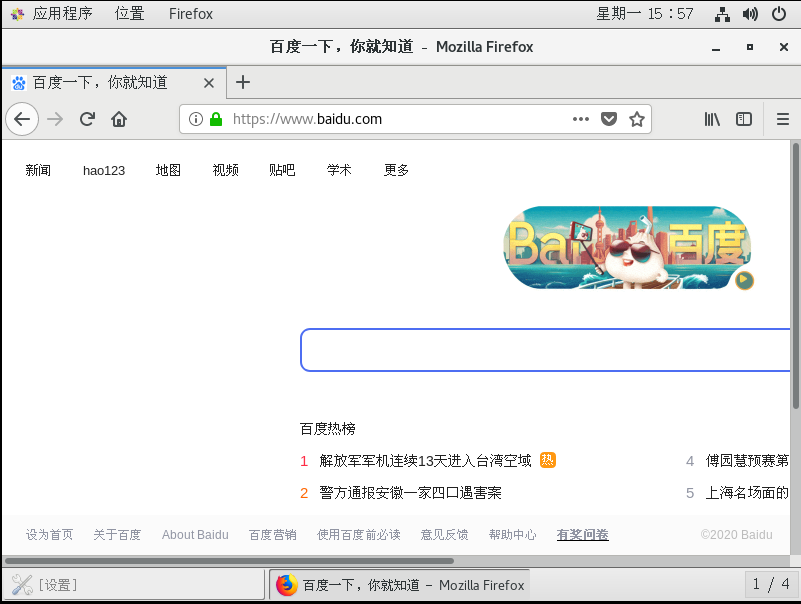Click the forward navigation arrow
Viewport: 801px width, 604px height.
tap(55, 119)
